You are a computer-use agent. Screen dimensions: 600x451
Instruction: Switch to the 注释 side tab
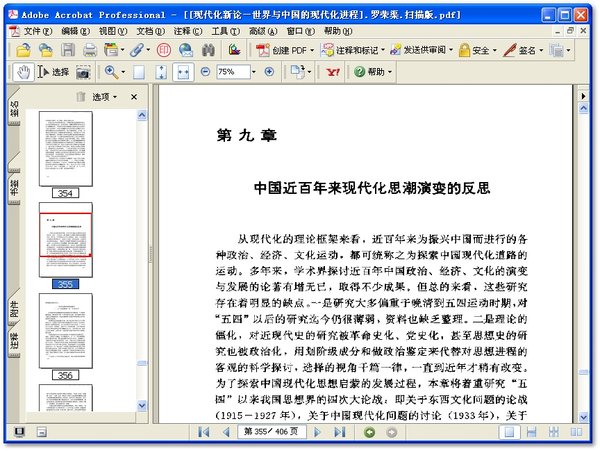(x=14, y=342)
